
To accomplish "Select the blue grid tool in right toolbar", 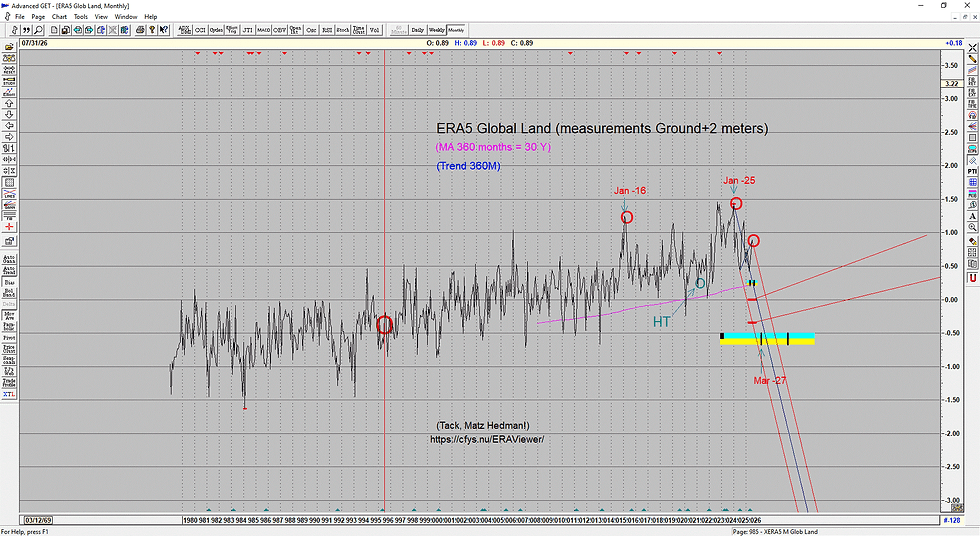I will pyautogui.click(x=972, y=182).
